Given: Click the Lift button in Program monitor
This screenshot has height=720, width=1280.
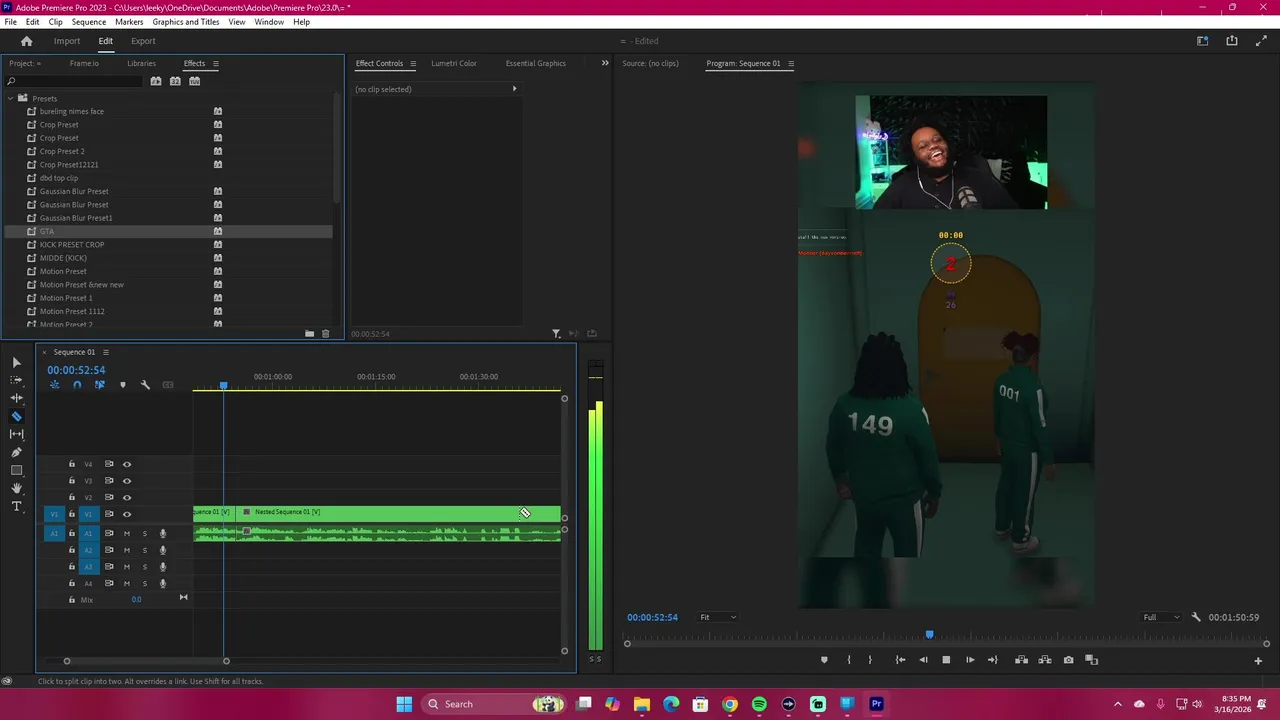Looking at the screenshot, I should pyautogui.click(x=1021, y=660).
